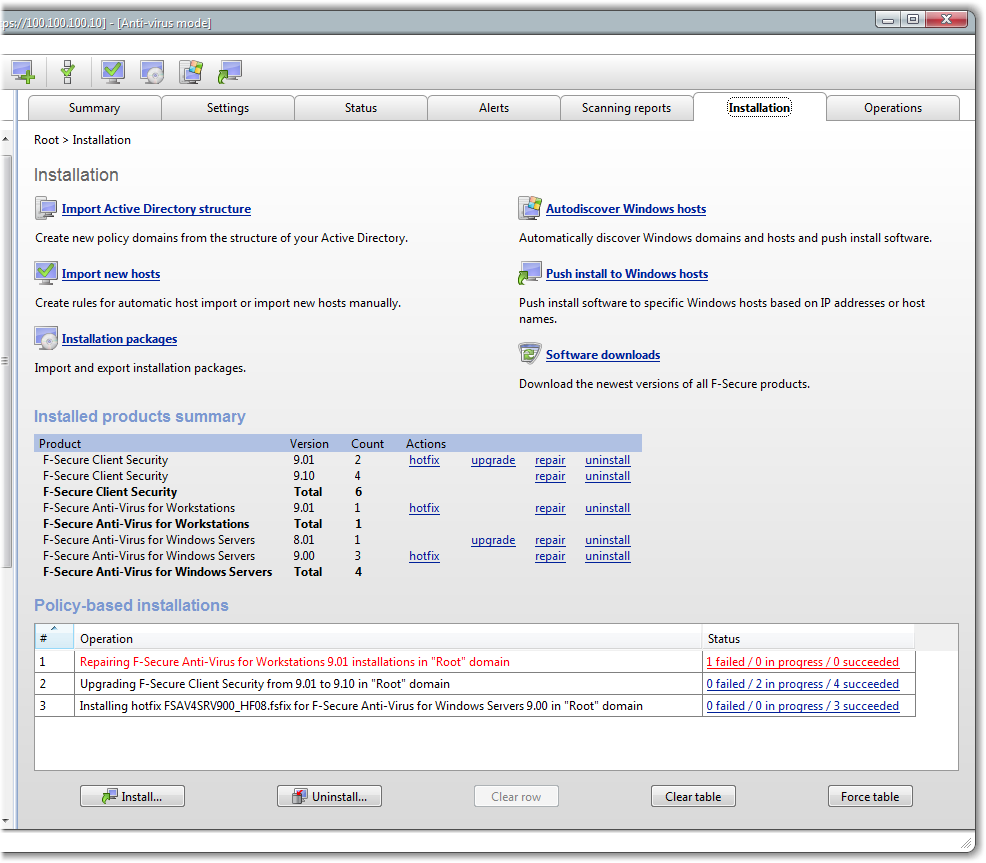Switch to the Summary tab
This screenshot has width=986, height=863.
tap(94, 108)
